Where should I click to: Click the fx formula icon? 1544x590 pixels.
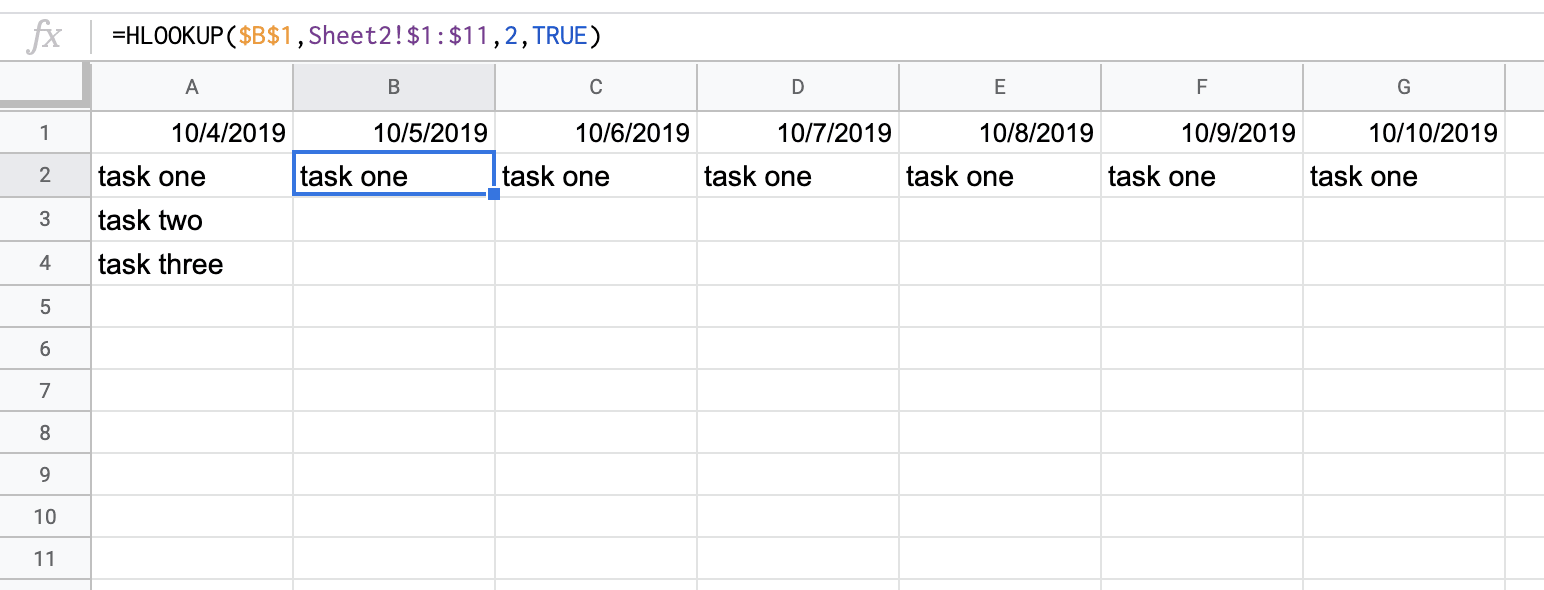click(44, 37)
